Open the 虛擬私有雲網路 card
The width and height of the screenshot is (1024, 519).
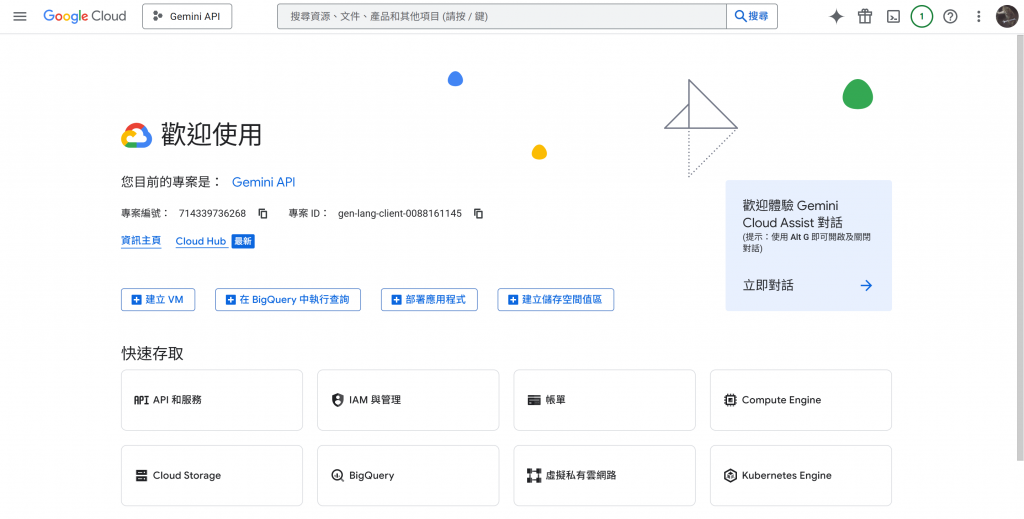605,476
